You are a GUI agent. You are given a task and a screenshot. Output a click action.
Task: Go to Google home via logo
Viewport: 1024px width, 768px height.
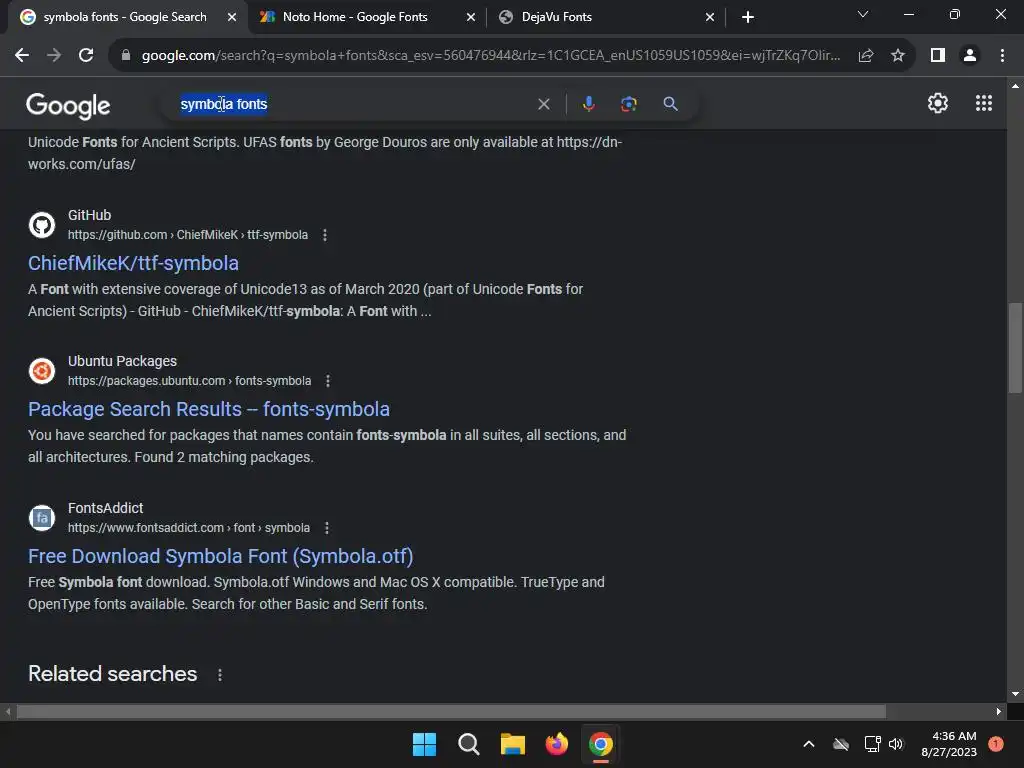(x=68, y=106)
